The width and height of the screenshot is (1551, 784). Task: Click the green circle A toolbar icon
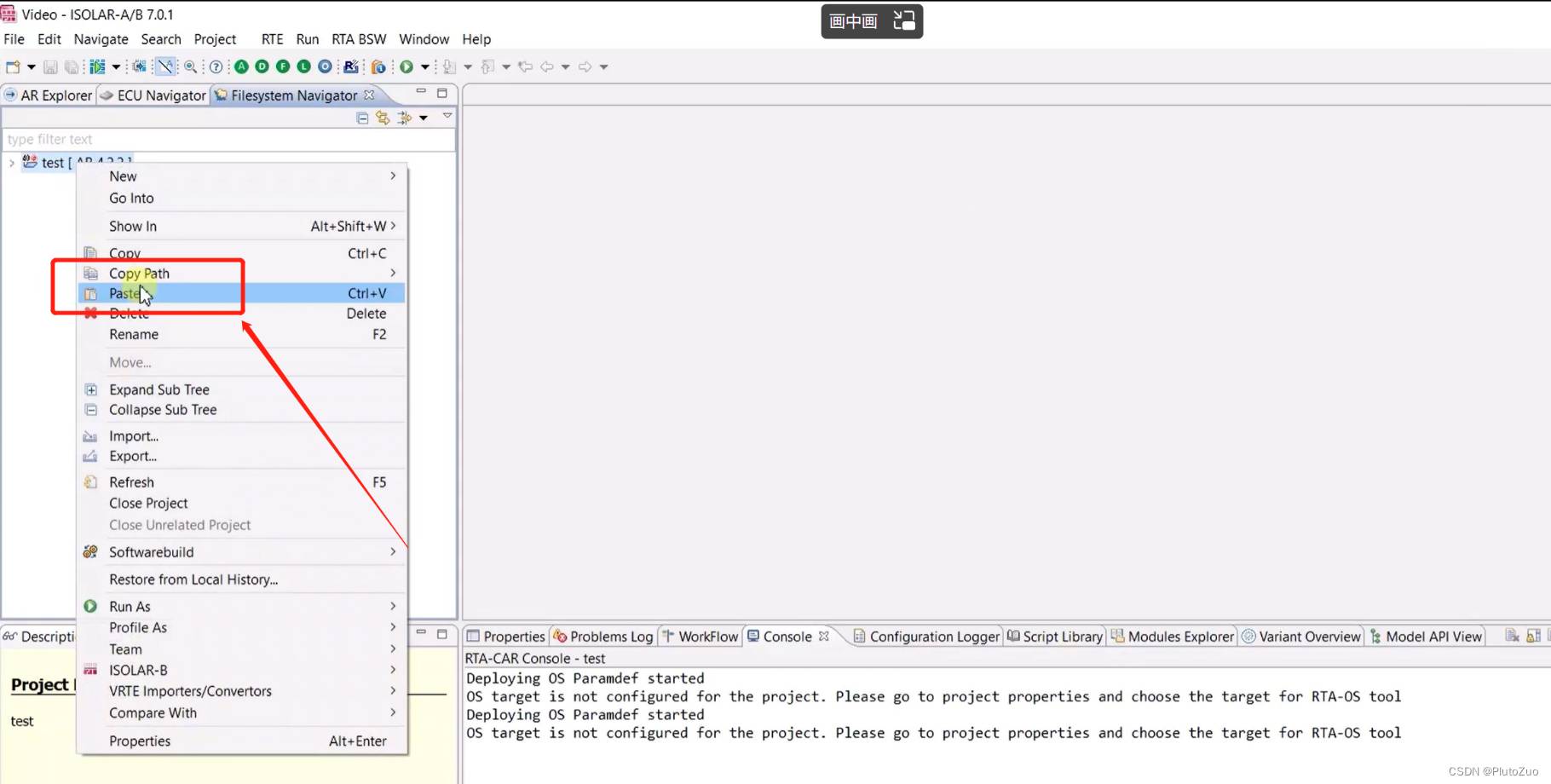point(241,66)
